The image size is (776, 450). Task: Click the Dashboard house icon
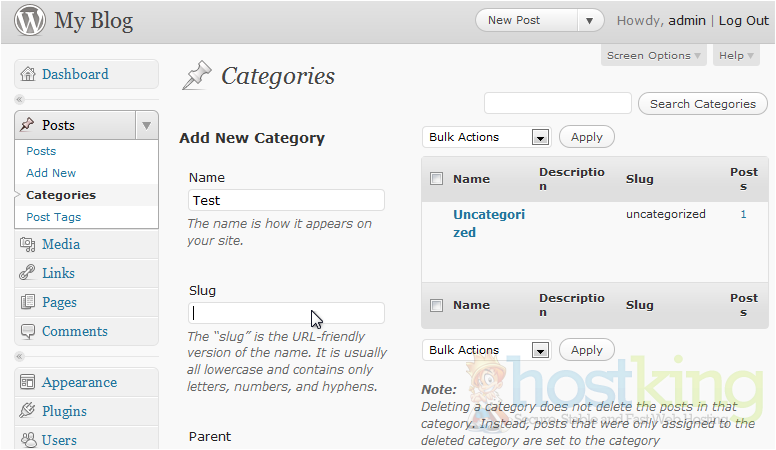[27, 74]
